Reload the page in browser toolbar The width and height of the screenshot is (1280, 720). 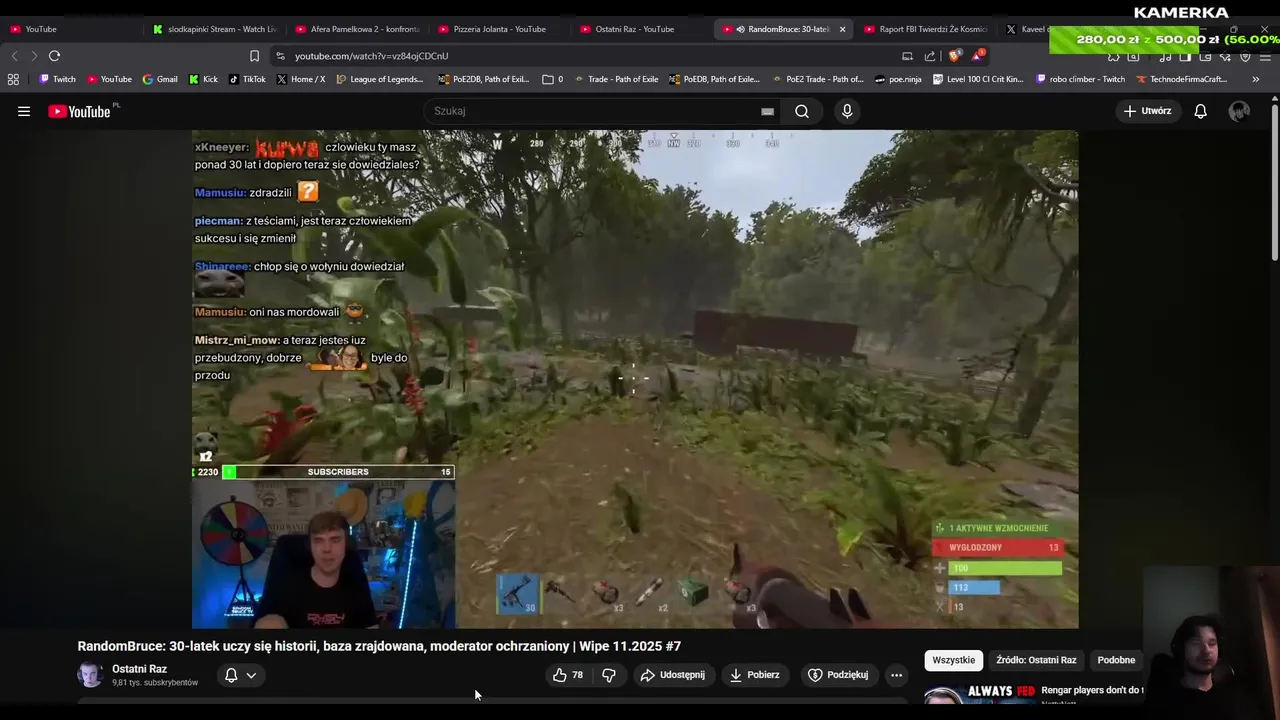(54, 56)
